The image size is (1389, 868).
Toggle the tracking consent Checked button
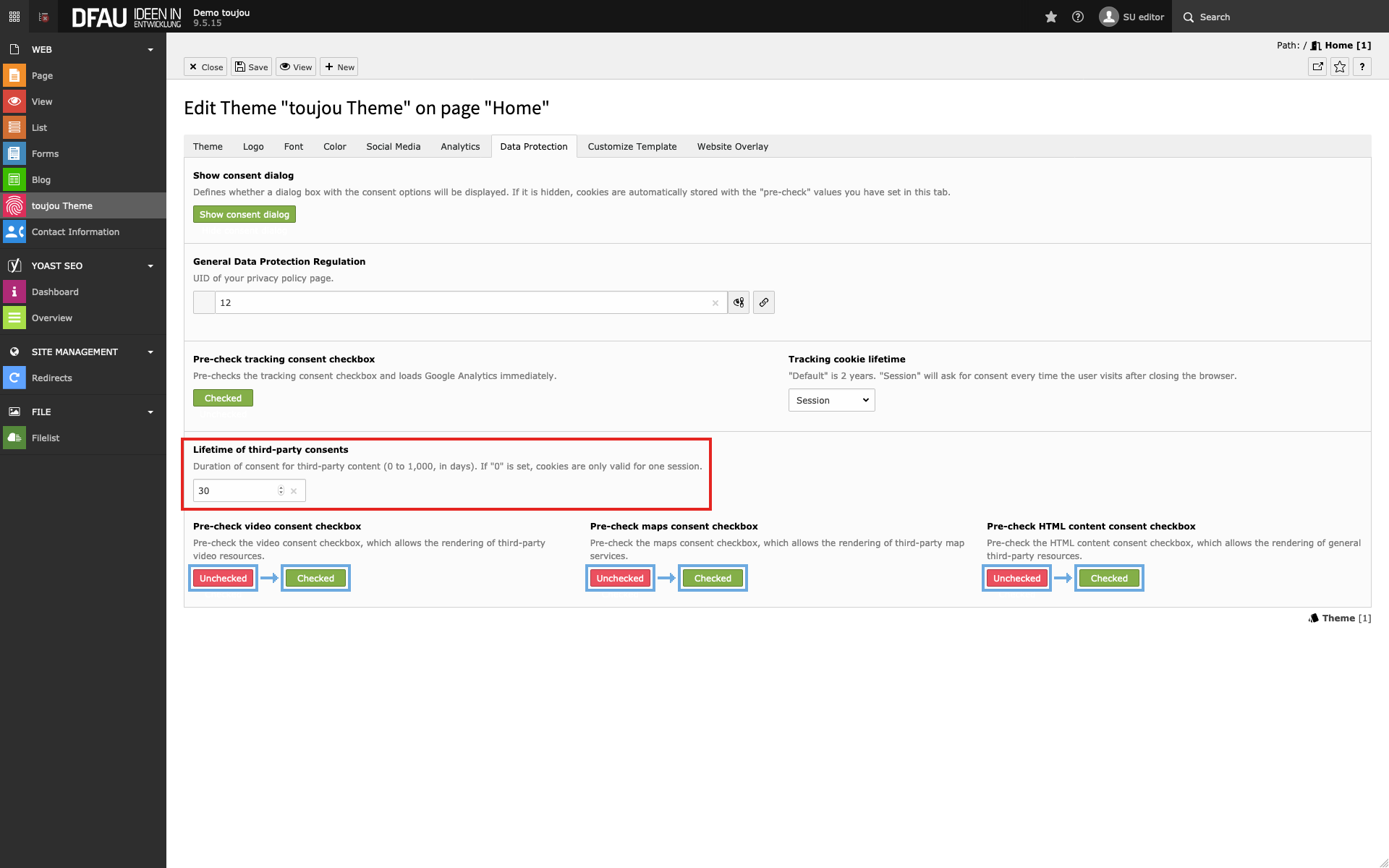point(223,398)
